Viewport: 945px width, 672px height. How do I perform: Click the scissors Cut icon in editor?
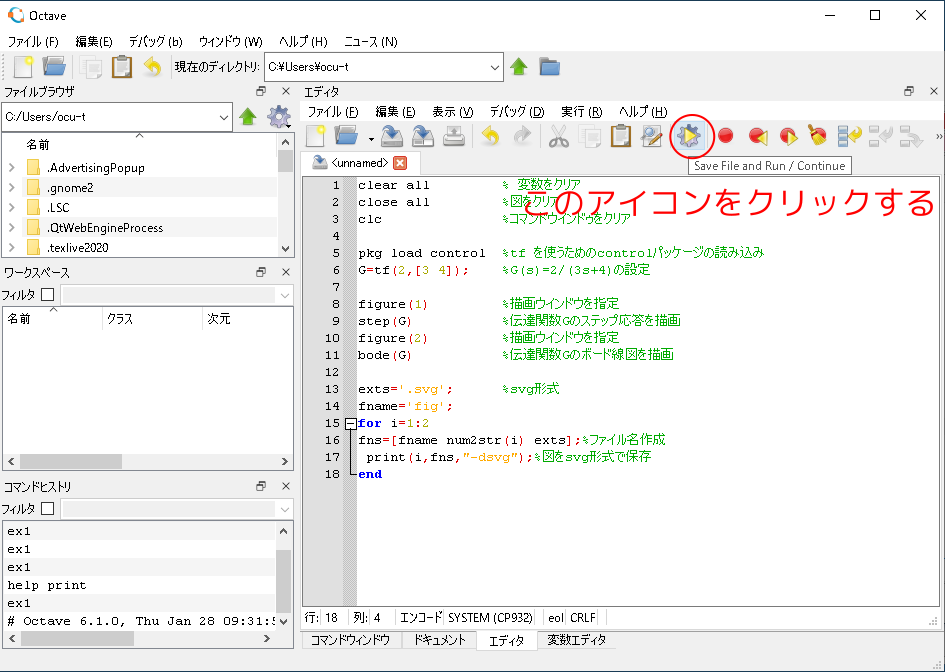(558, 136)
